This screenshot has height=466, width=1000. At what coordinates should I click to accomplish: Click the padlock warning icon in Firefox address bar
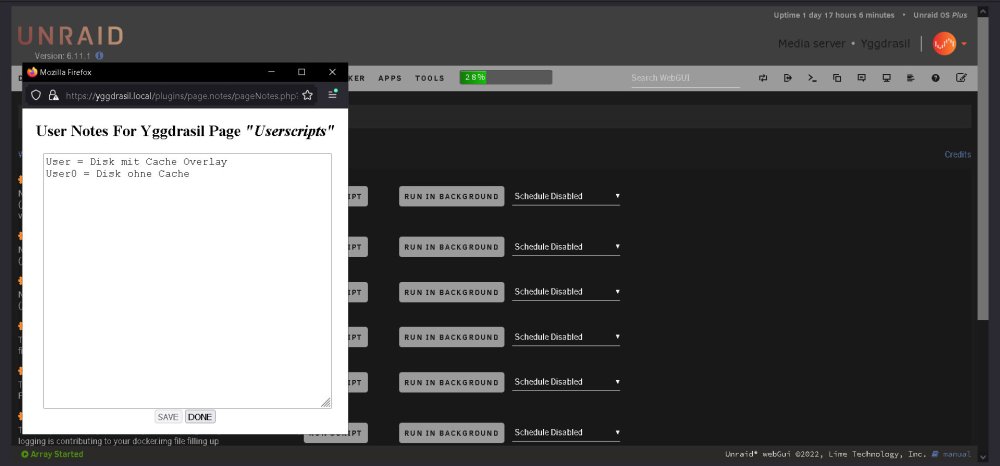(x=54, y=95)
